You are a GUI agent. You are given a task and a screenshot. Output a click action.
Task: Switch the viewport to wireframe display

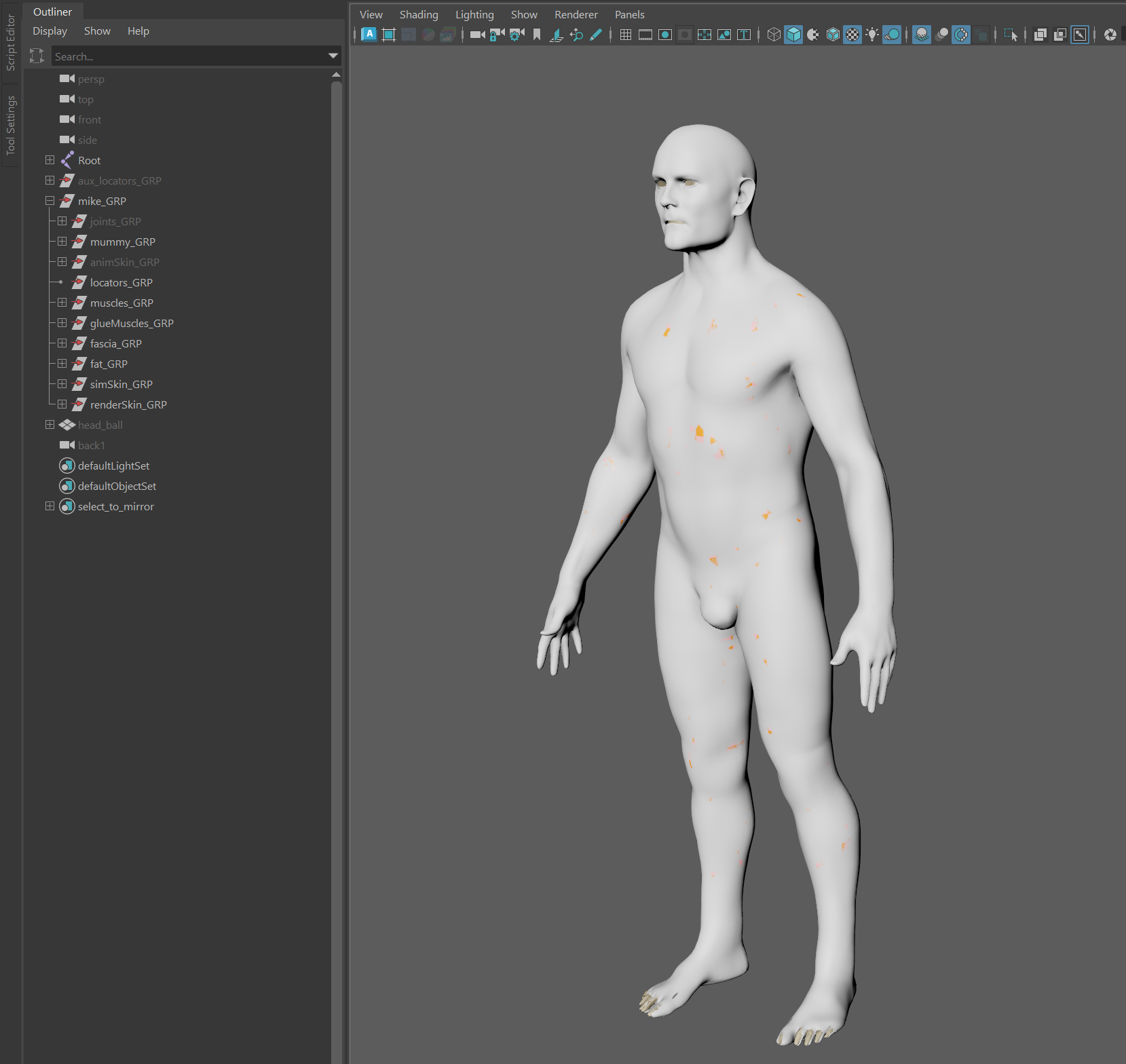click(x=773, y=35)
